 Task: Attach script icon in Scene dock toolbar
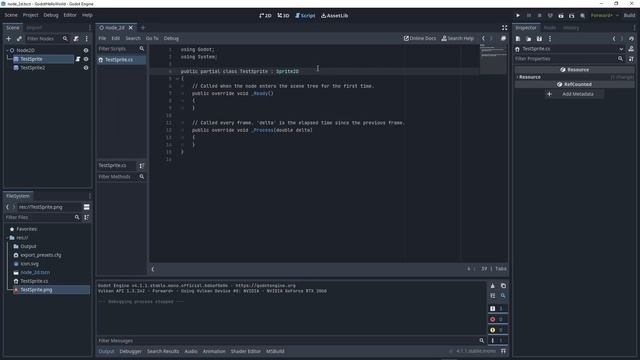pyautogui.click(x=76, y=39)
